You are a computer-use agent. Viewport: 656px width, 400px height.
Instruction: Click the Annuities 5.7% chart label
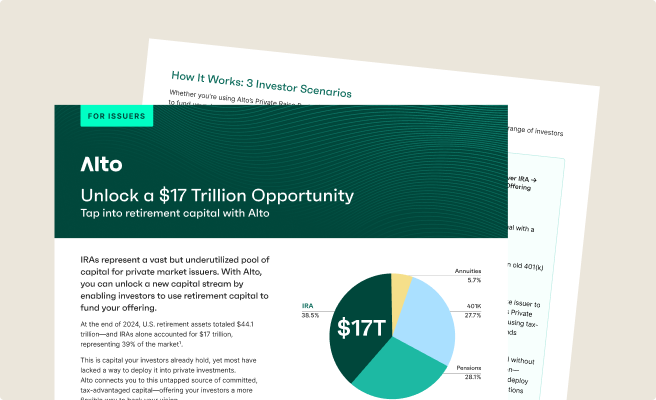pos(468,276)
